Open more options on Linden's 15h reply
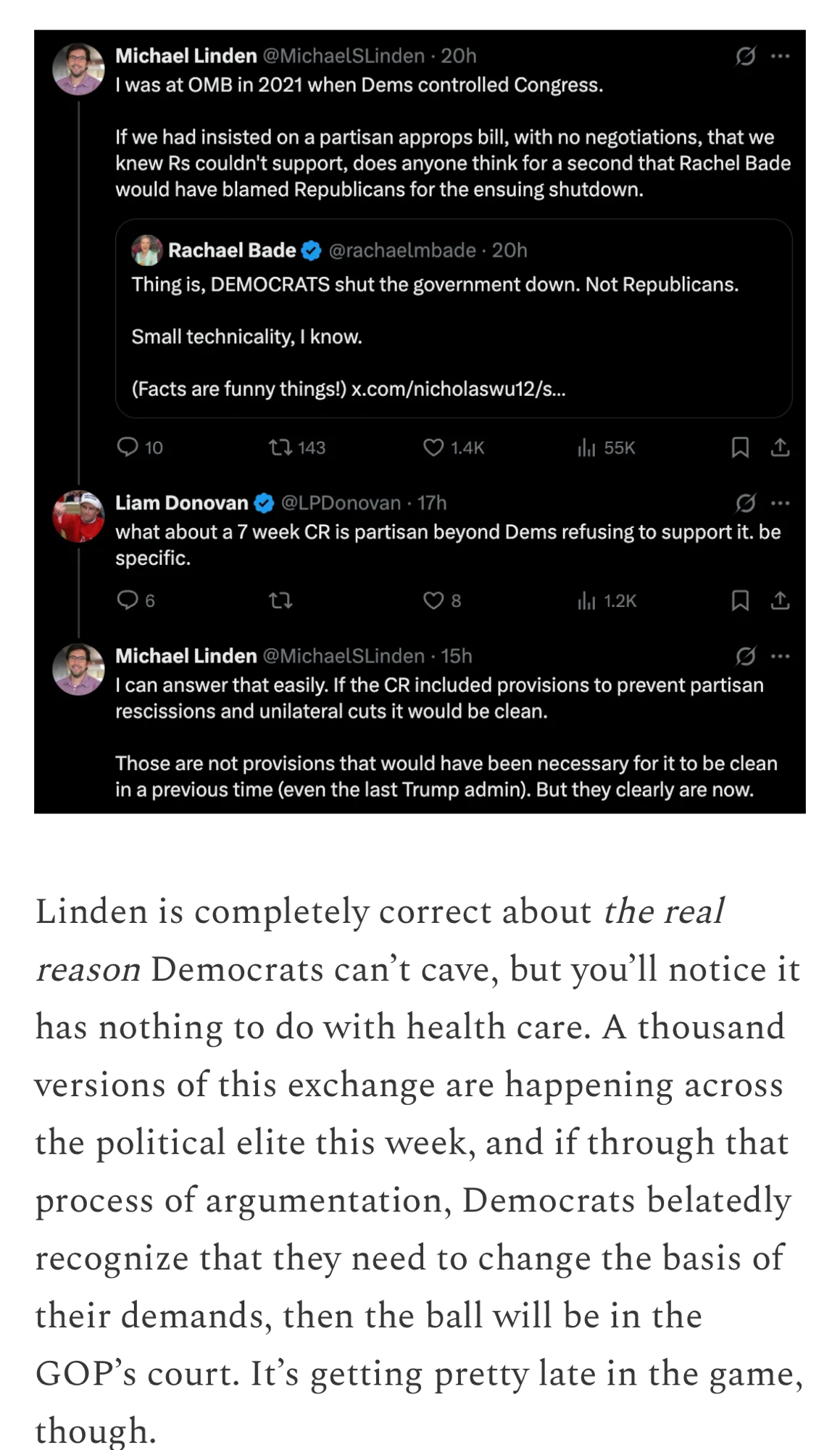 [x=781, y=656]
